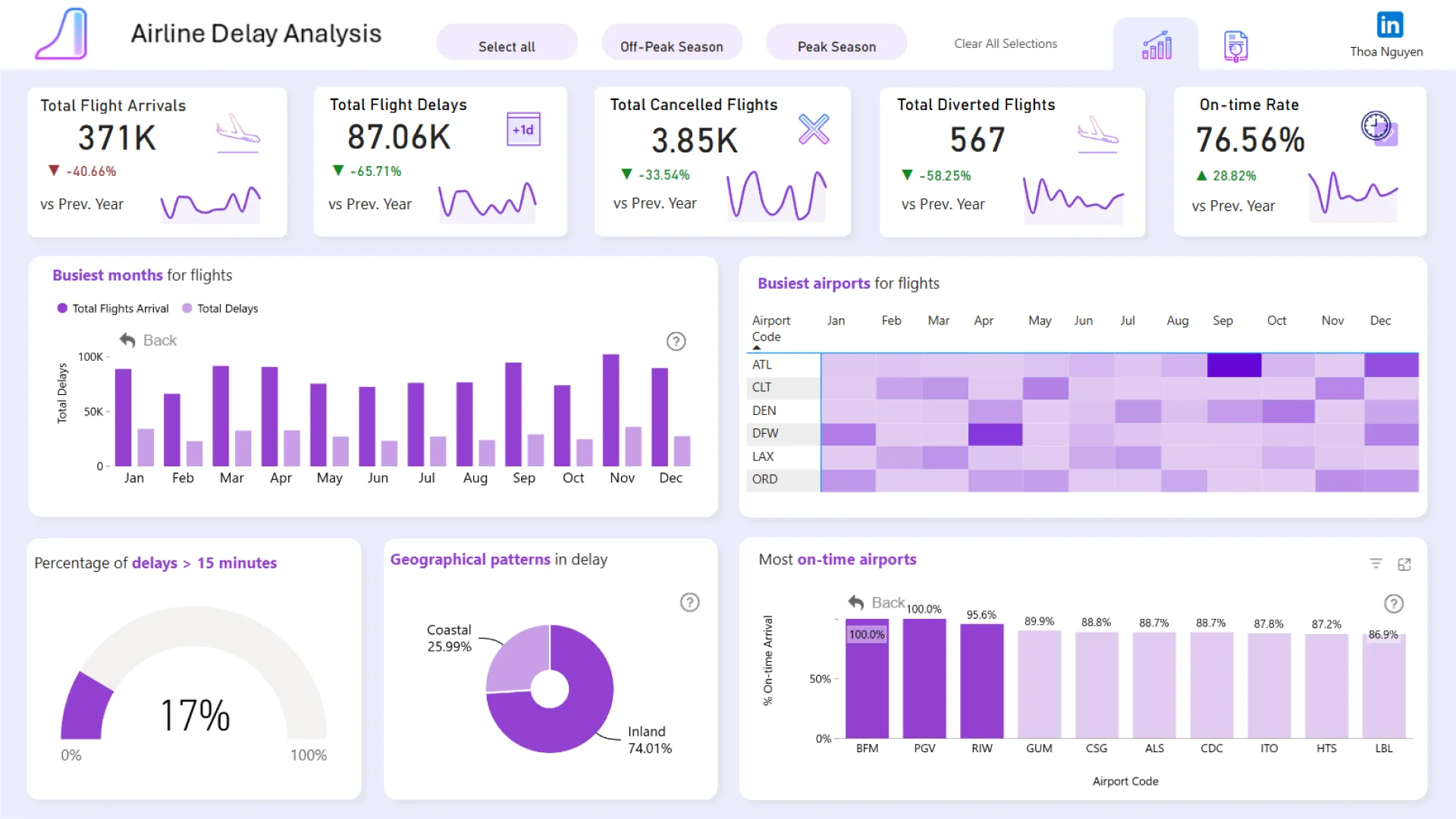Select the Nov arrivals bar in Busiest months
Image resolution: width=1456 pixels, height=819 pixels.
coord(610,409)
